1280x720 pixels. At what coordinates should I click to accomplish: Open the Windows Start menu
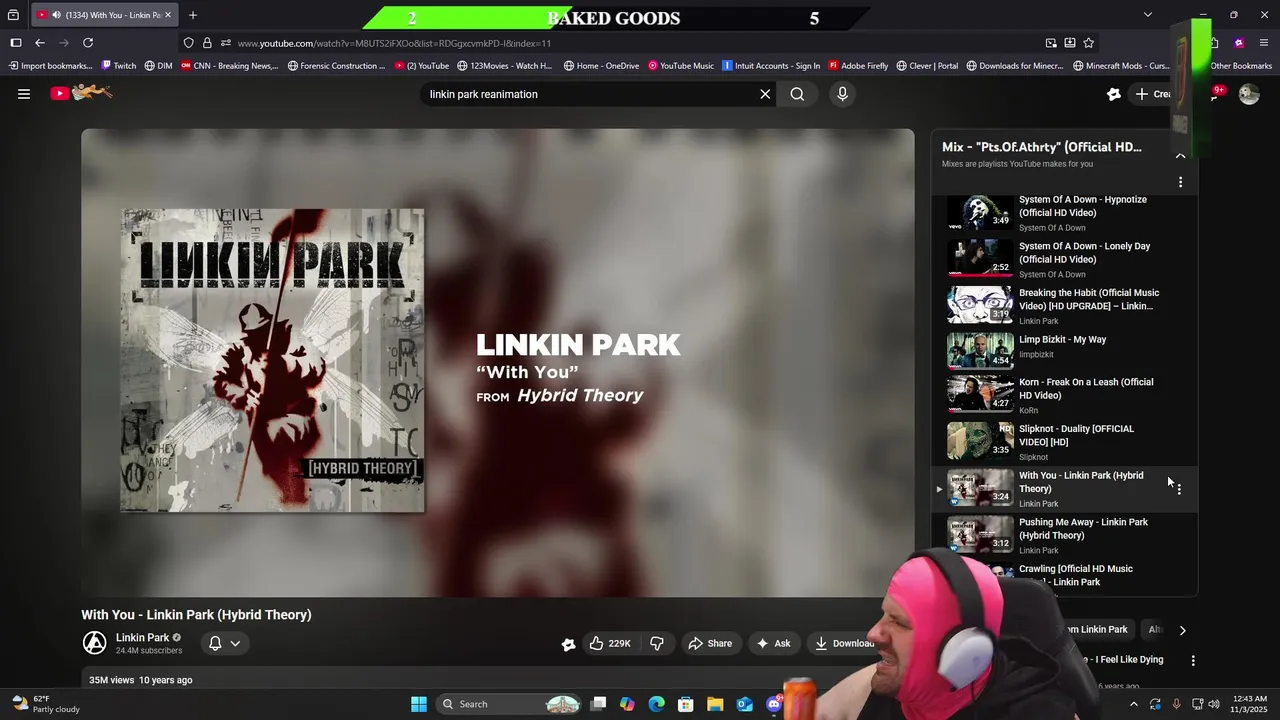[419, 704]
